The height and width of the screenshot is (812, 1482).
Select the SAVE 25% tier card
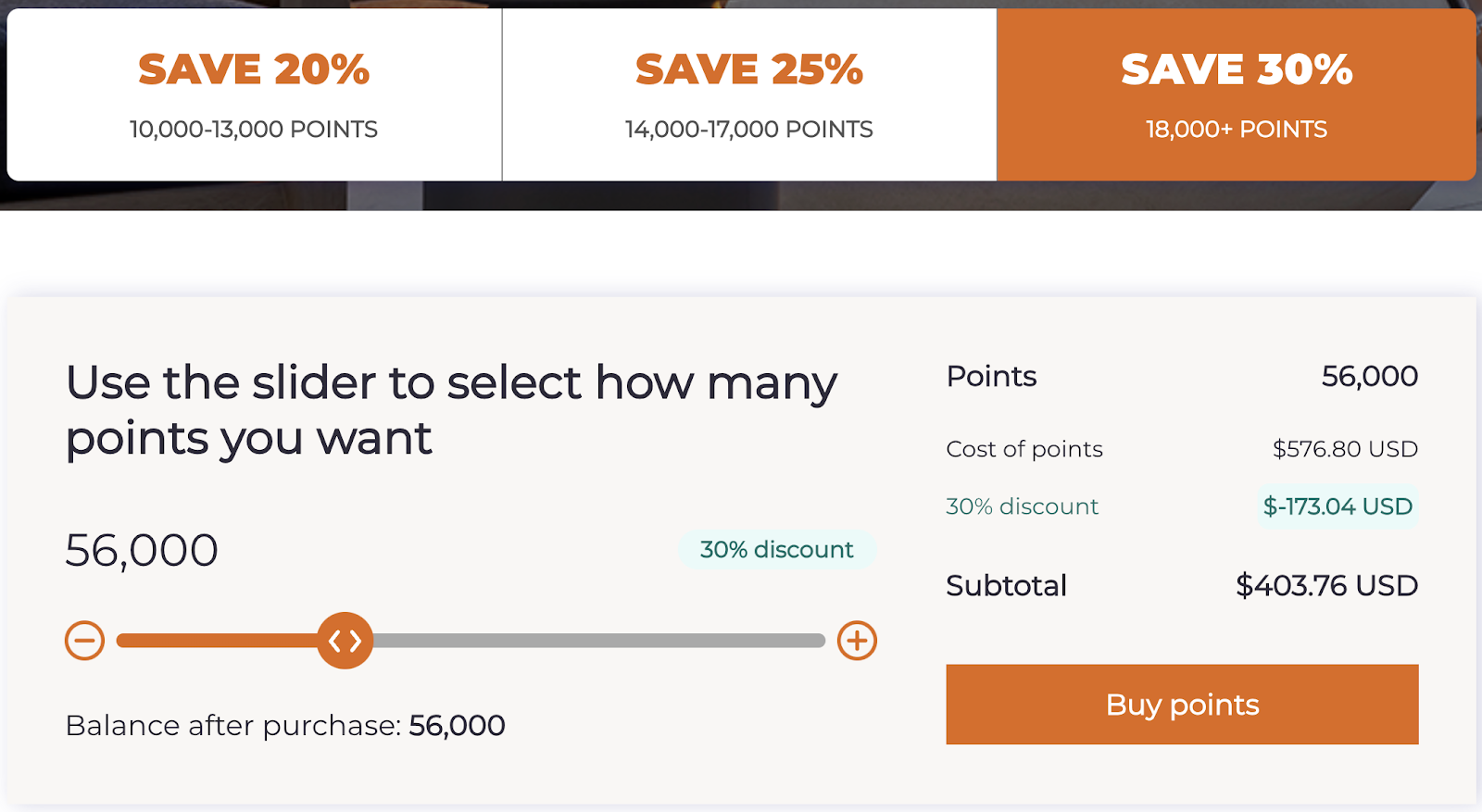[748, 94]
